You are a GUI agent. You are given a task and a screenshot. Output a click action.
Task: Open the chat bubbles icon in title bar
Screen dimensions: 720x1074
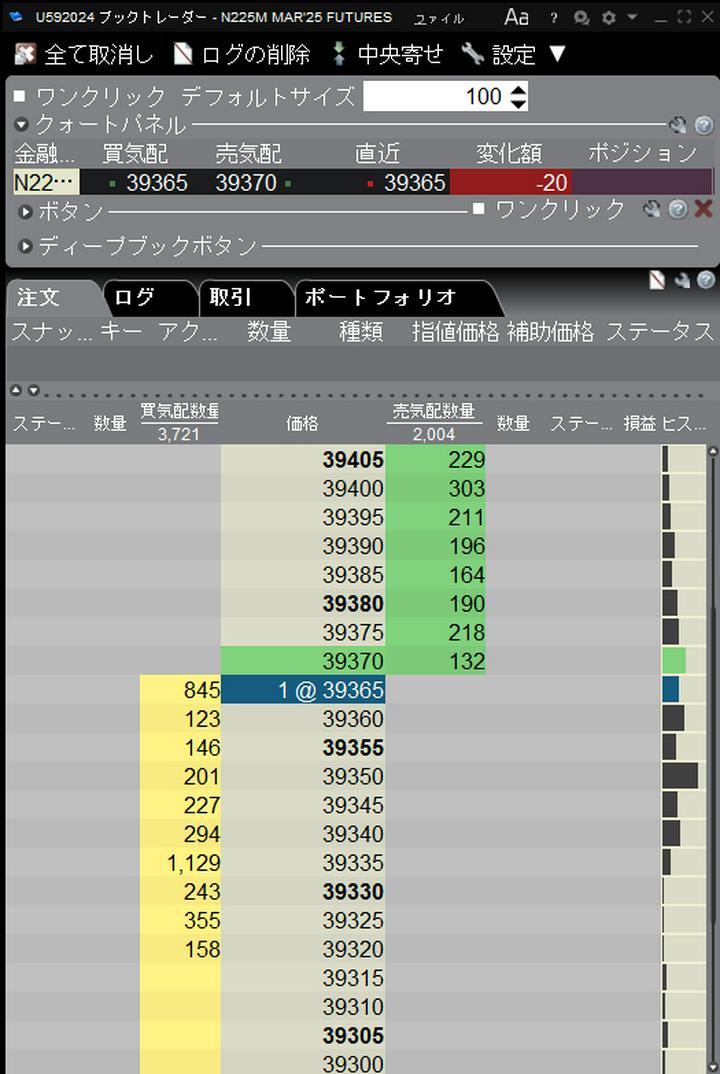tap(581, 18)
